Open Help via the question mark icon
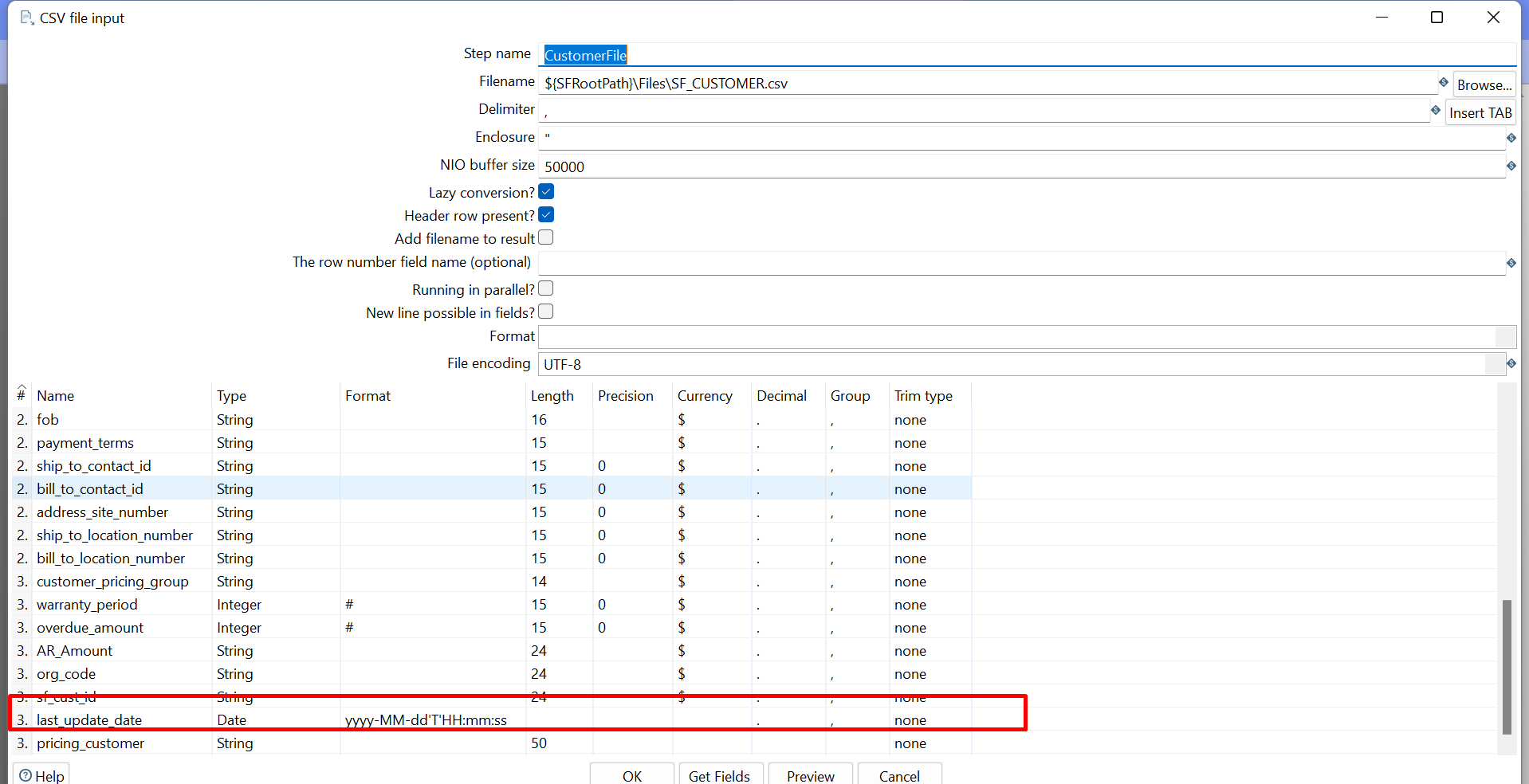Viewport: 1529px width, 784px height. (26, 775)
